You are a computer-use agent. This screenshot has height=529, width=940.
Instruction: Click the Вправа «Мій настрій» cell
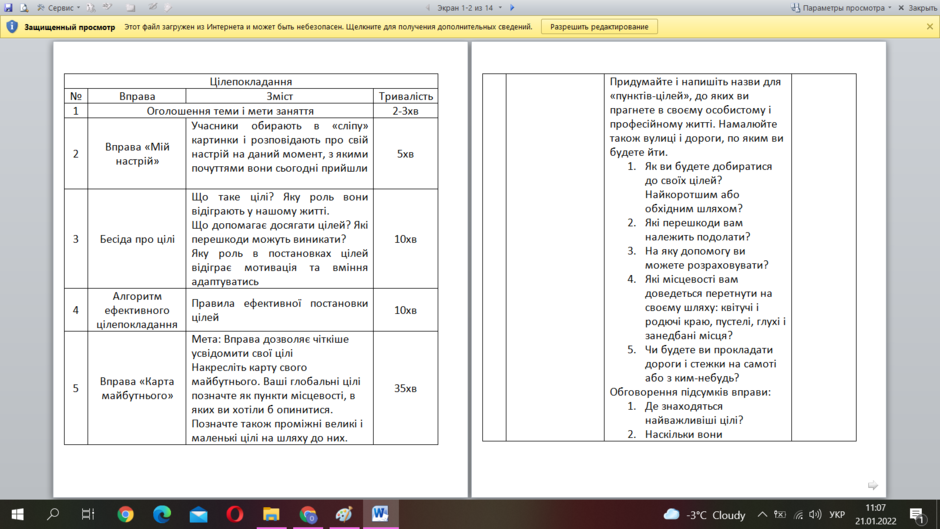(x=137, y=154)
